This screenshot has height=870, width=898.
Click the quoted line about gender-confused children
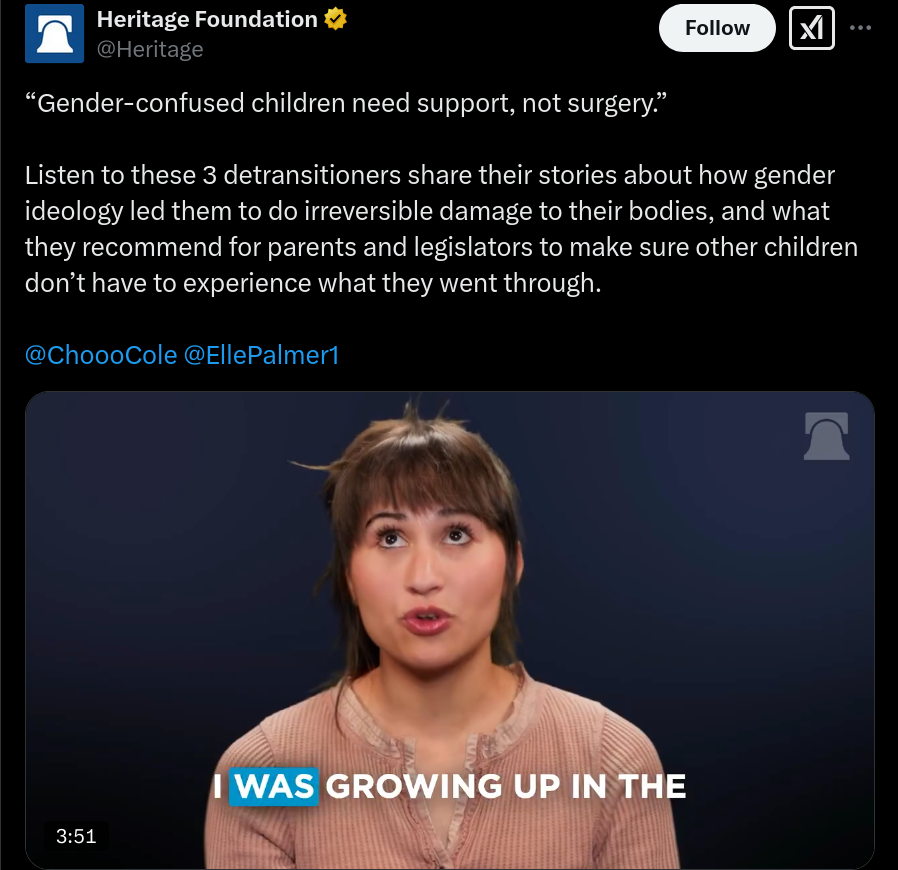click(x=346, y=104)
